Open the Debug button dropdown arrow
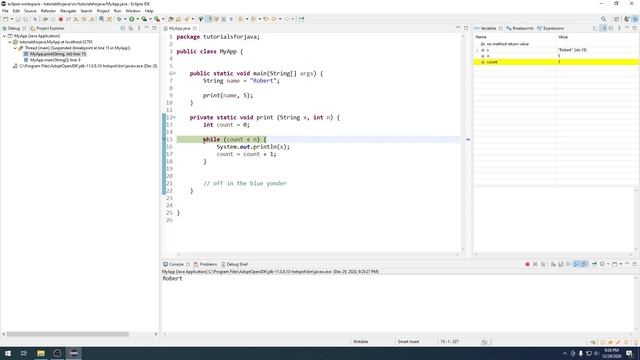Screen dimensions: 640x360 coord(124,19)
